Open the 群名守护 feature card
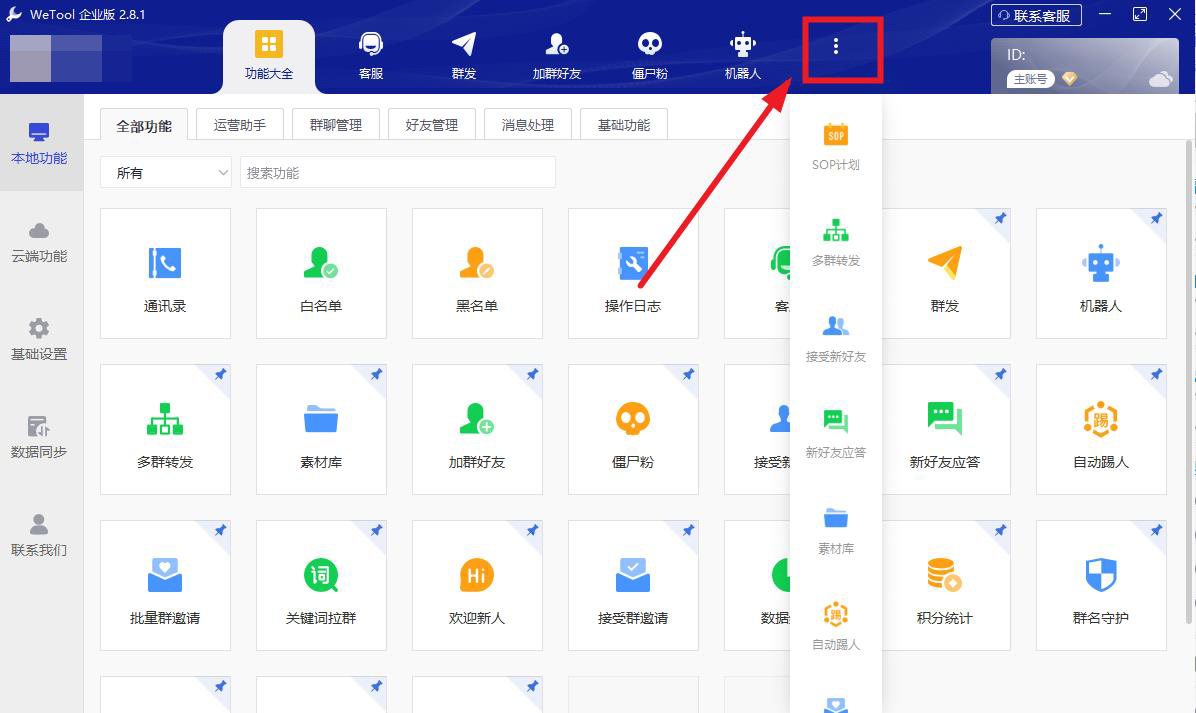The image size is (1196, 713). [x=1101, y=586]
